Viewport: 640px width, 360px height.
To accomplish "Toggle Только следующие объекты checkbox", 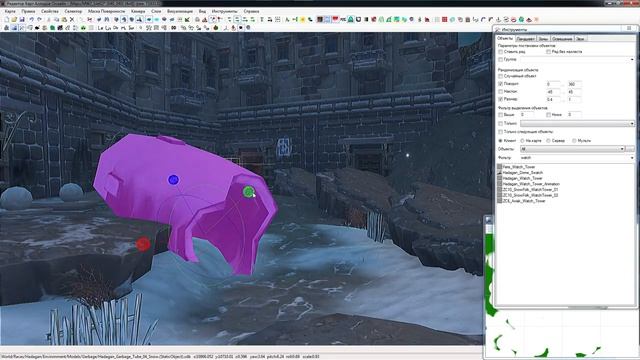I will coord(500,132).
